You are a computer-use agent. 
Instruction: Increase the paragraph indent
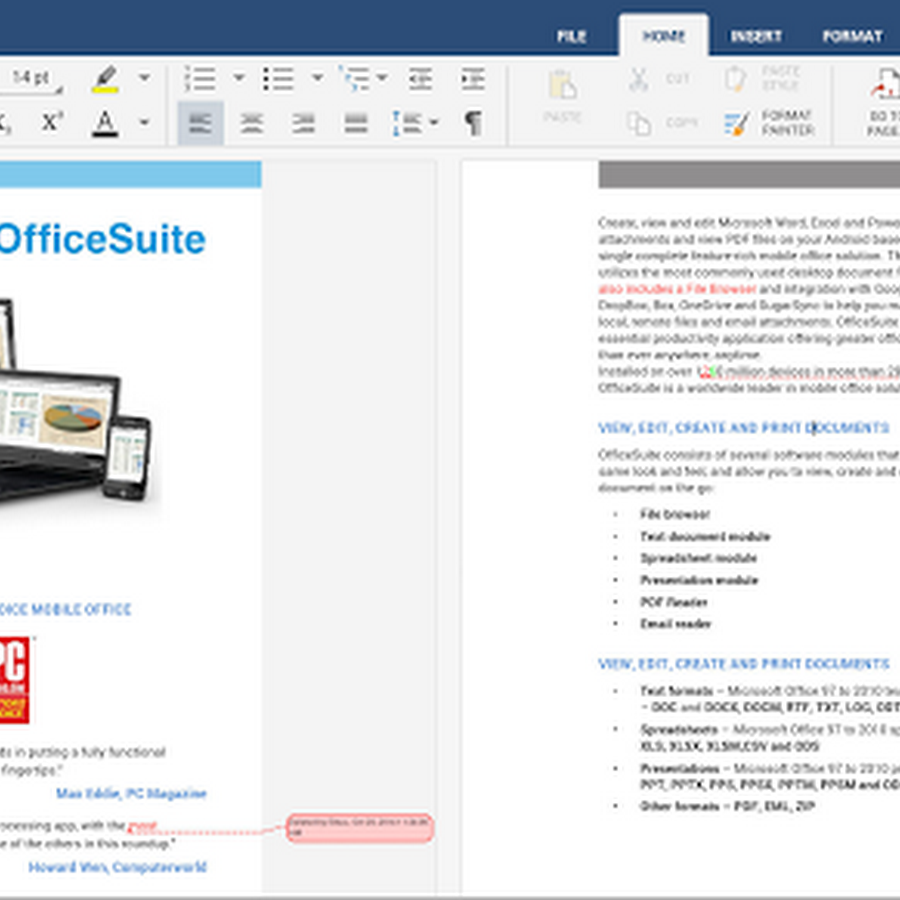click(473, 79)
